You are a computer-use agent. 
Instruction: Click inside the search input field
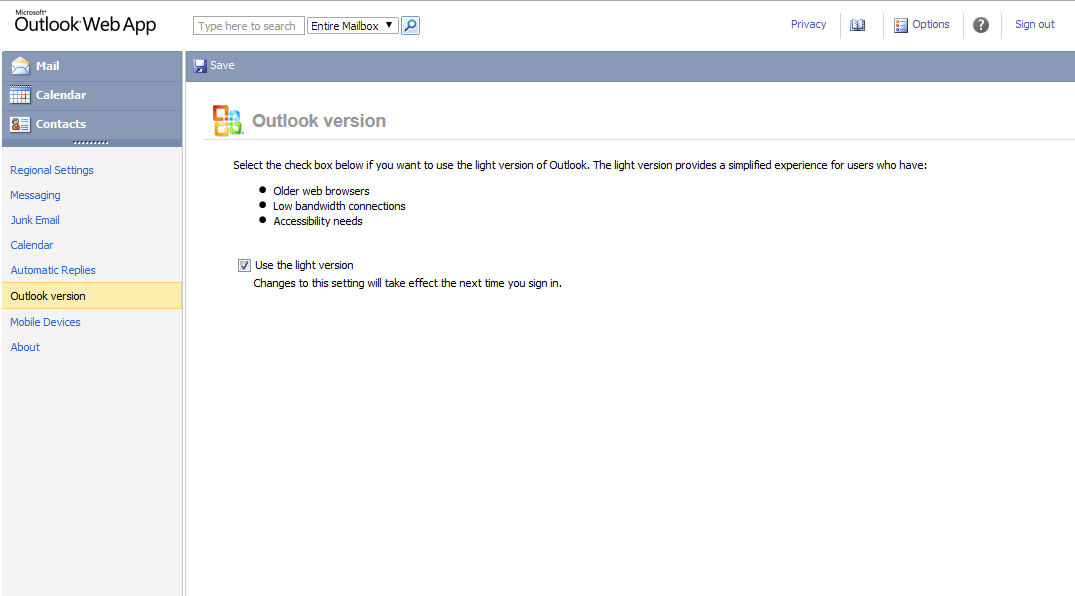[x=248, y=25]
